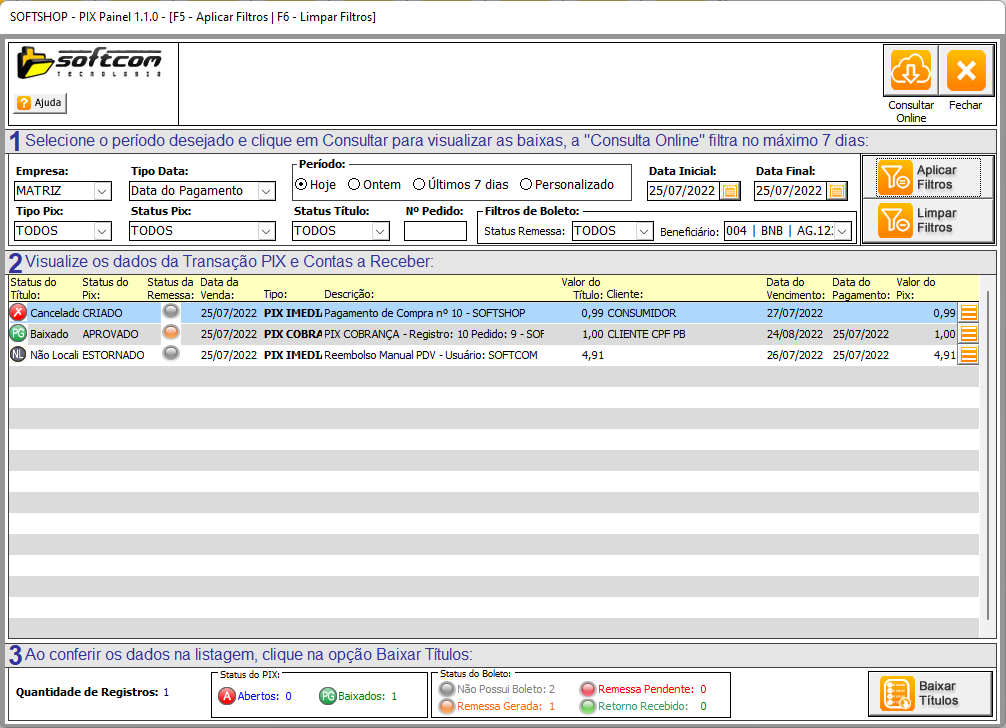Click the green PG Baixado status icon in second row
This screenshot has height=728, width=1006.
click(18, 334)
